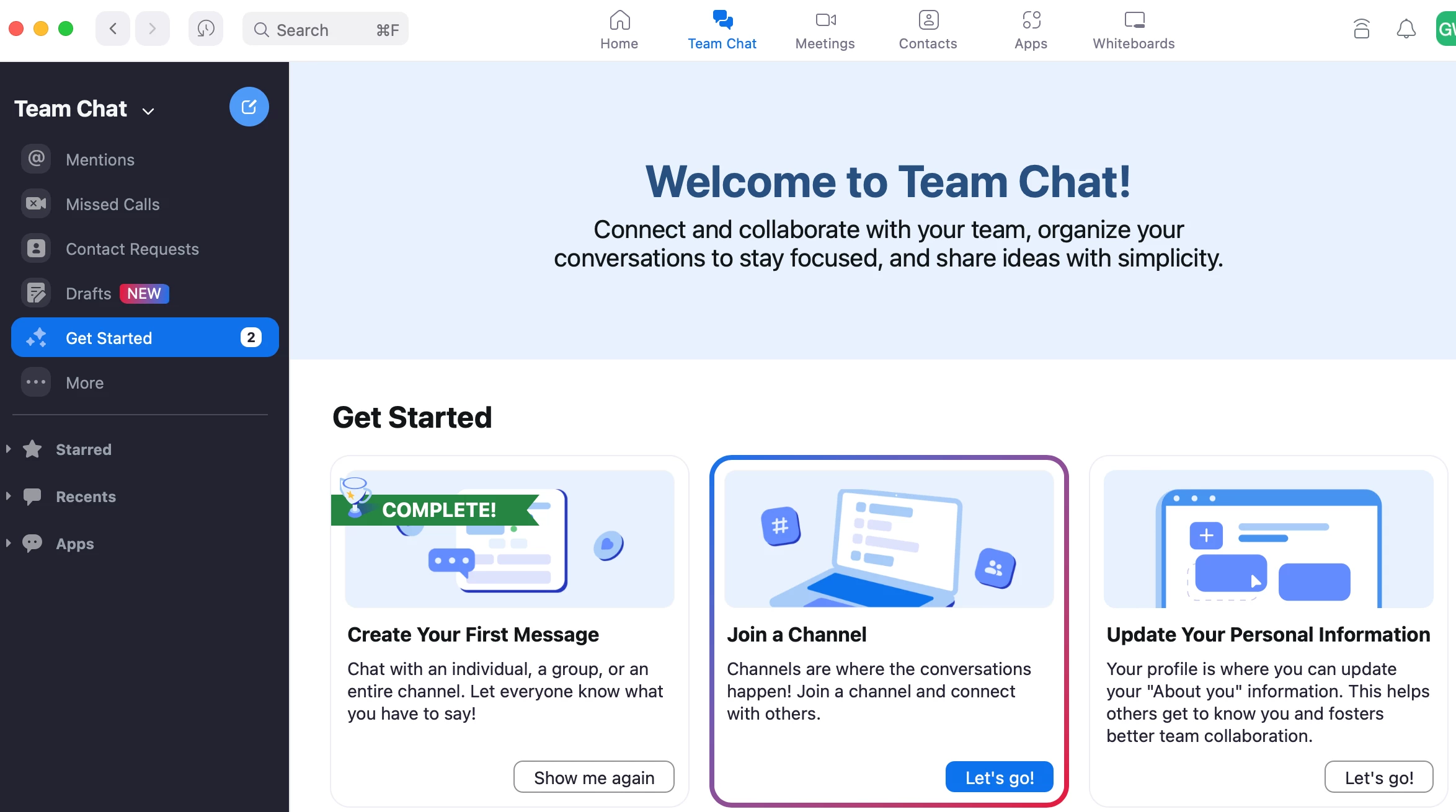Click the history clock icon
1456x812 pixels.
coord(205,29)
